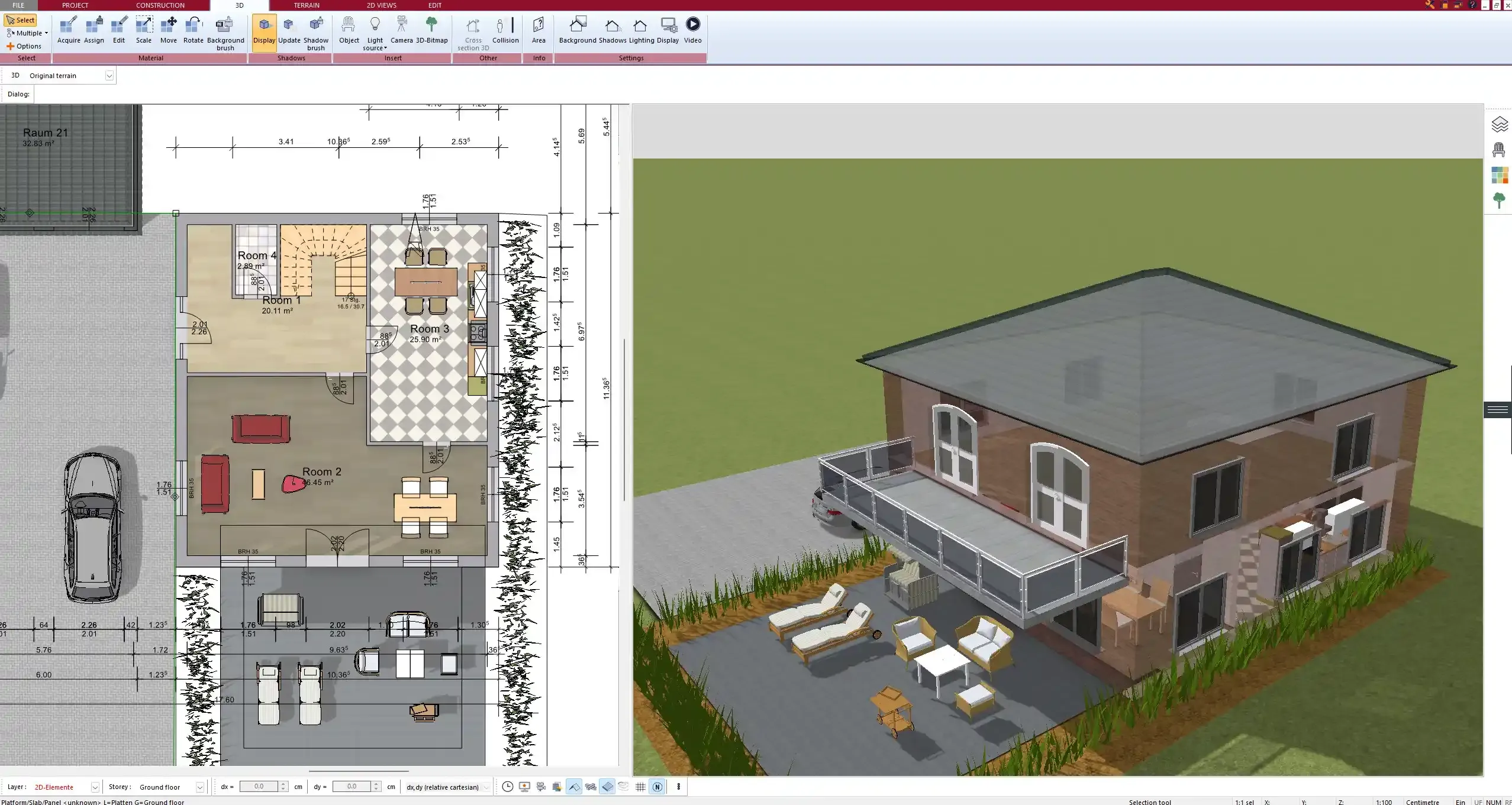Toggle Multiple selection mode
1512x805 pixels.
(x=26, y=33)
